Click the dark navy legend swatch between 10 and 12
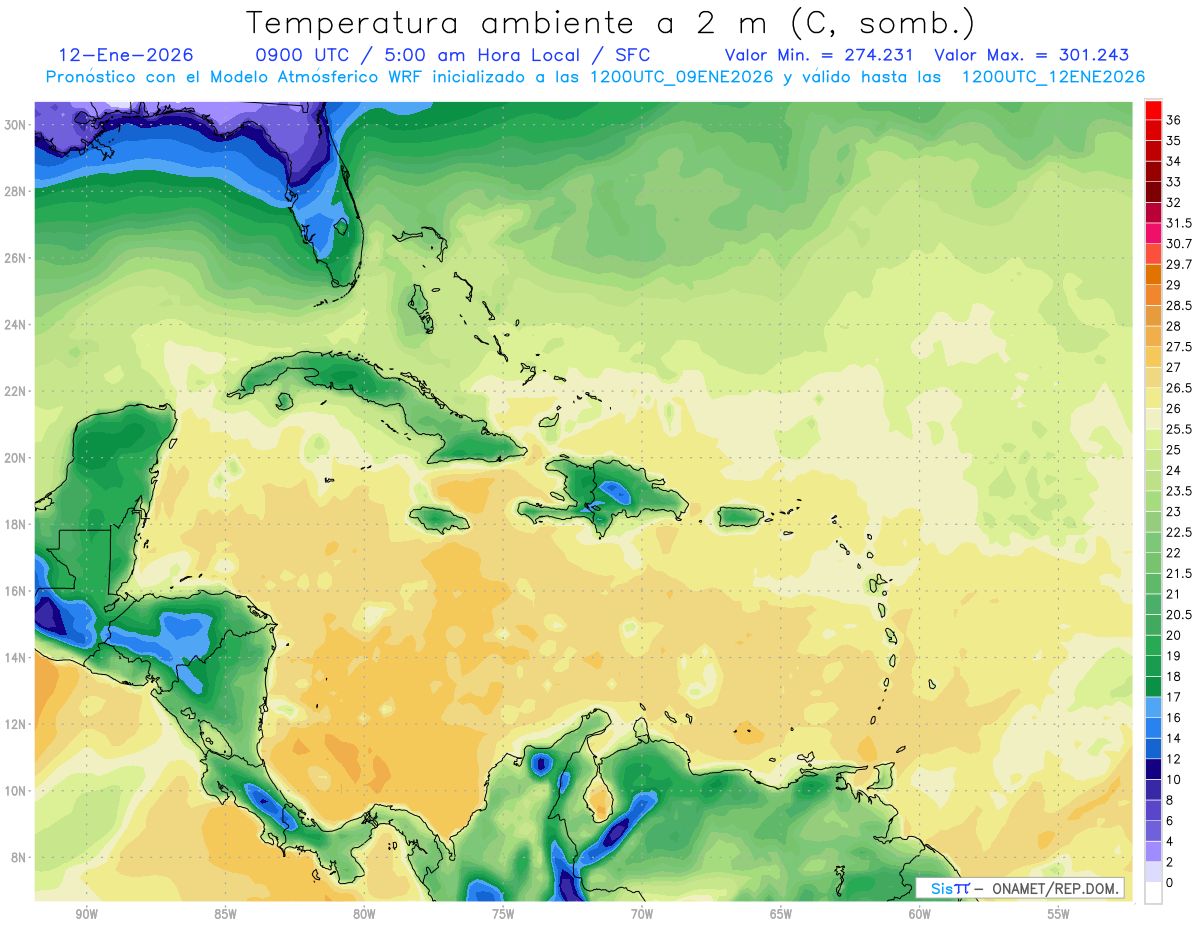The image size is (1200, 927). click(1153, 769)
